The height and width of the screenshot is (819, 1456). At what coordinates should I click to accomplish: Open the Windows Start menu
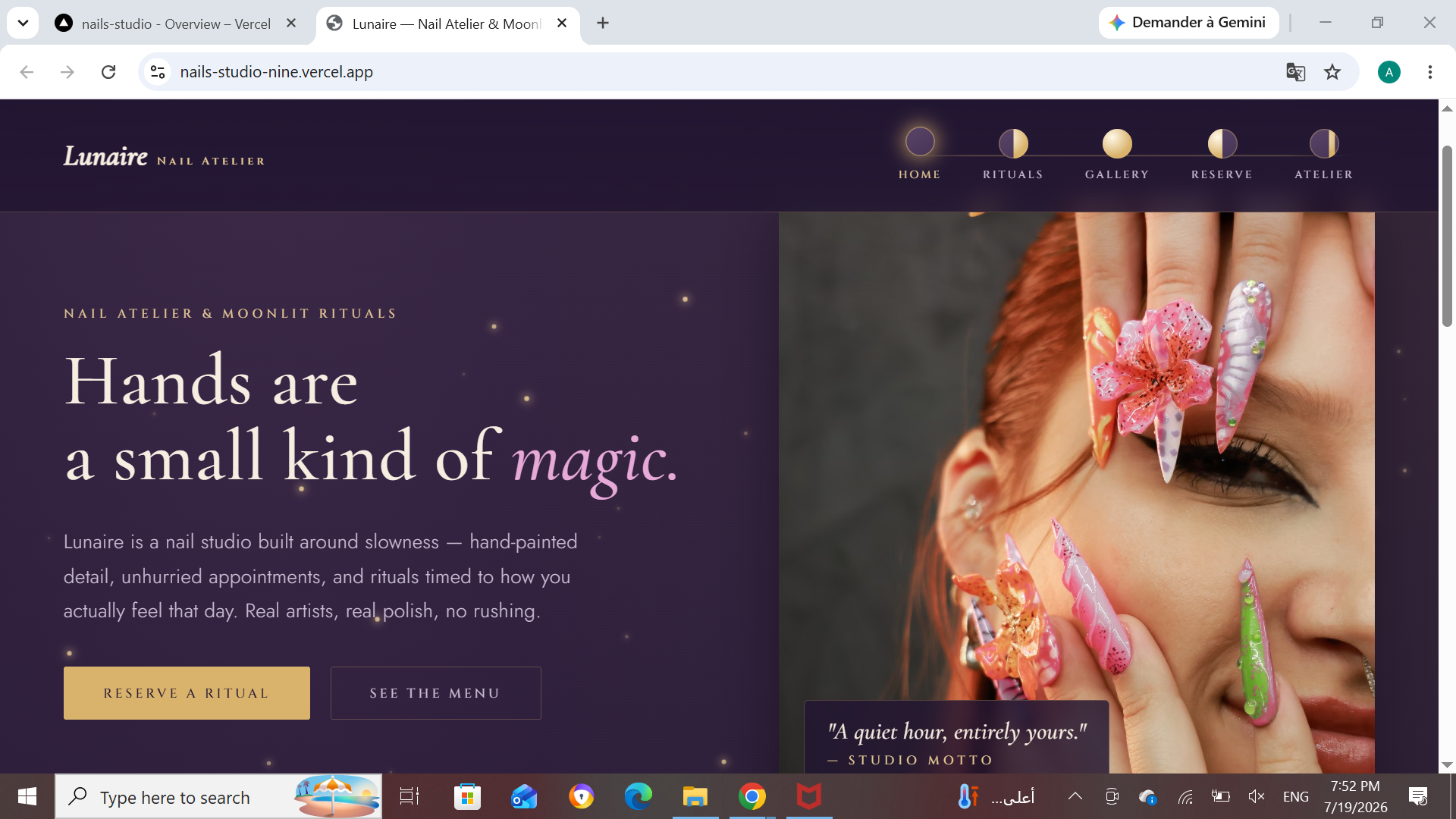(27, 796)
